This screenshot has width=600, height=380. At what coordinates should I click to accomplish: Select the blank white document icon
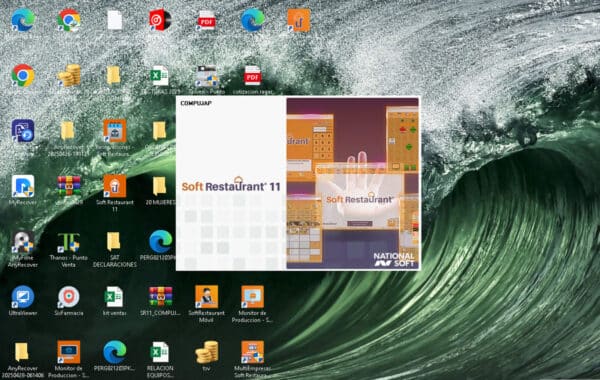[114, 20]
